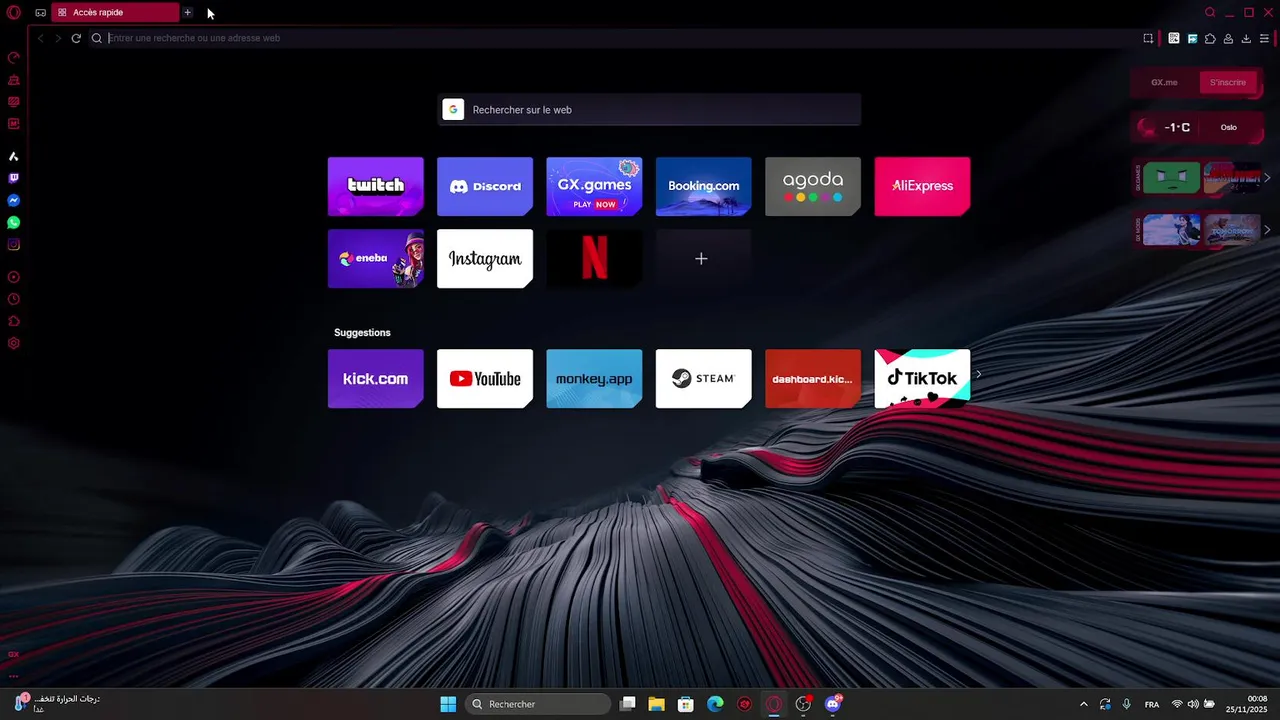Click the S'inscrire button
This screenshot has height=720, width=1280.
pos(1228,82)
